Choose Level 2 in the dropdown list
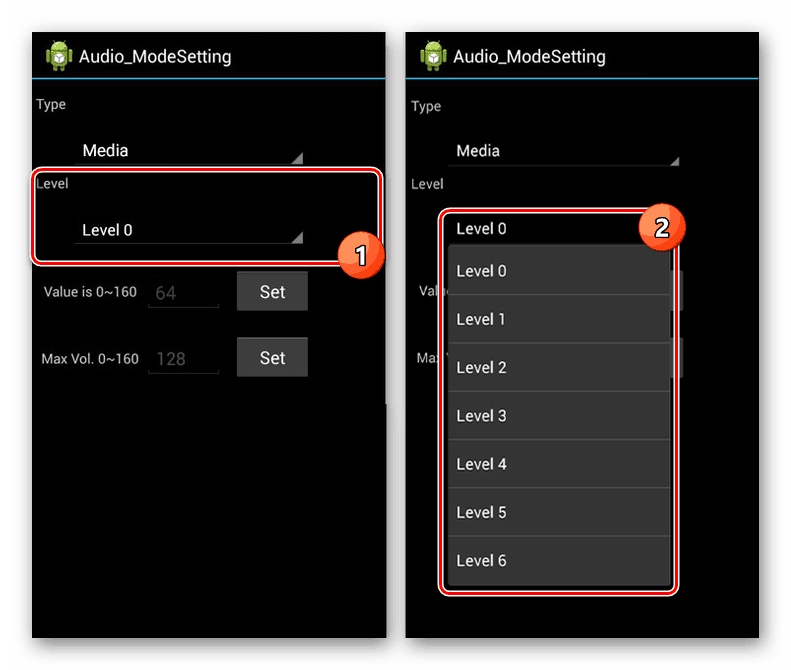 (x=559, y=368)
